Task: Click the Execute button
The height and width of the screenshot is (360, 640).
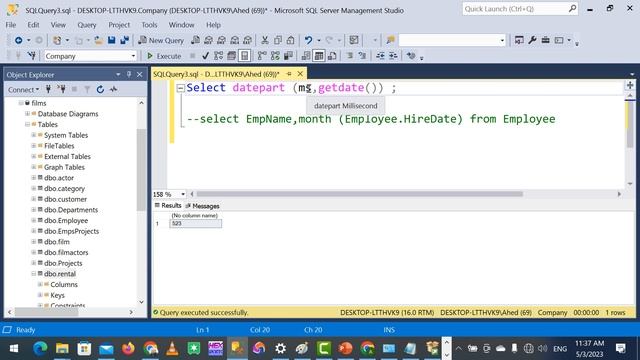Action: pyautogui.click(x=164, y=56)
